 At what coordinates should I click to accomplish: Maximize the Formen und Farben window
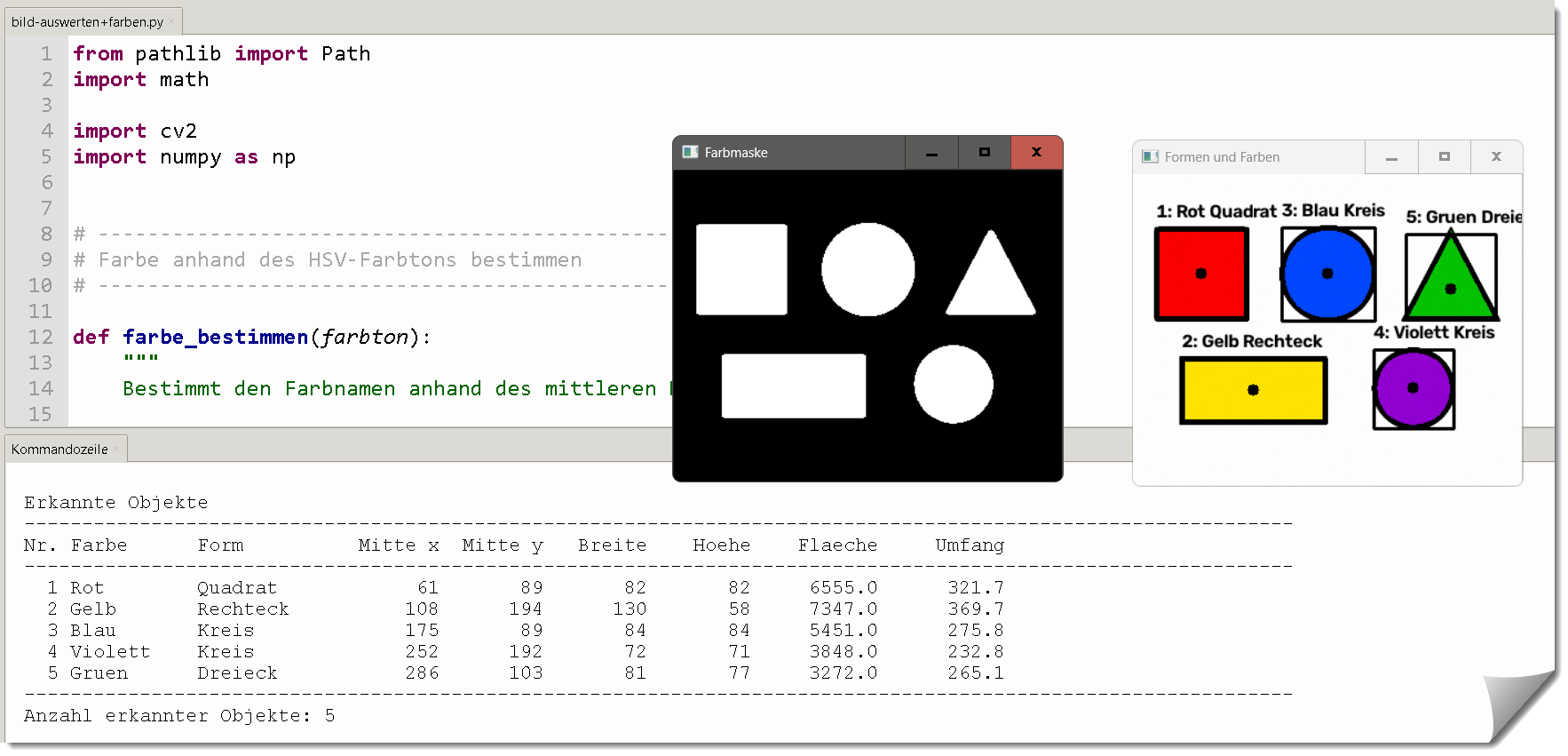tap(1445, 157)
